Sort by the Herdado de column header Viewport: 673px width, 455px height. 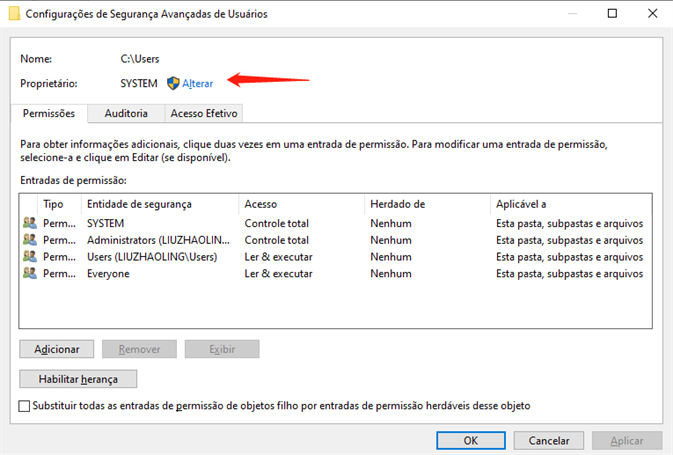(x=427, y=204)
